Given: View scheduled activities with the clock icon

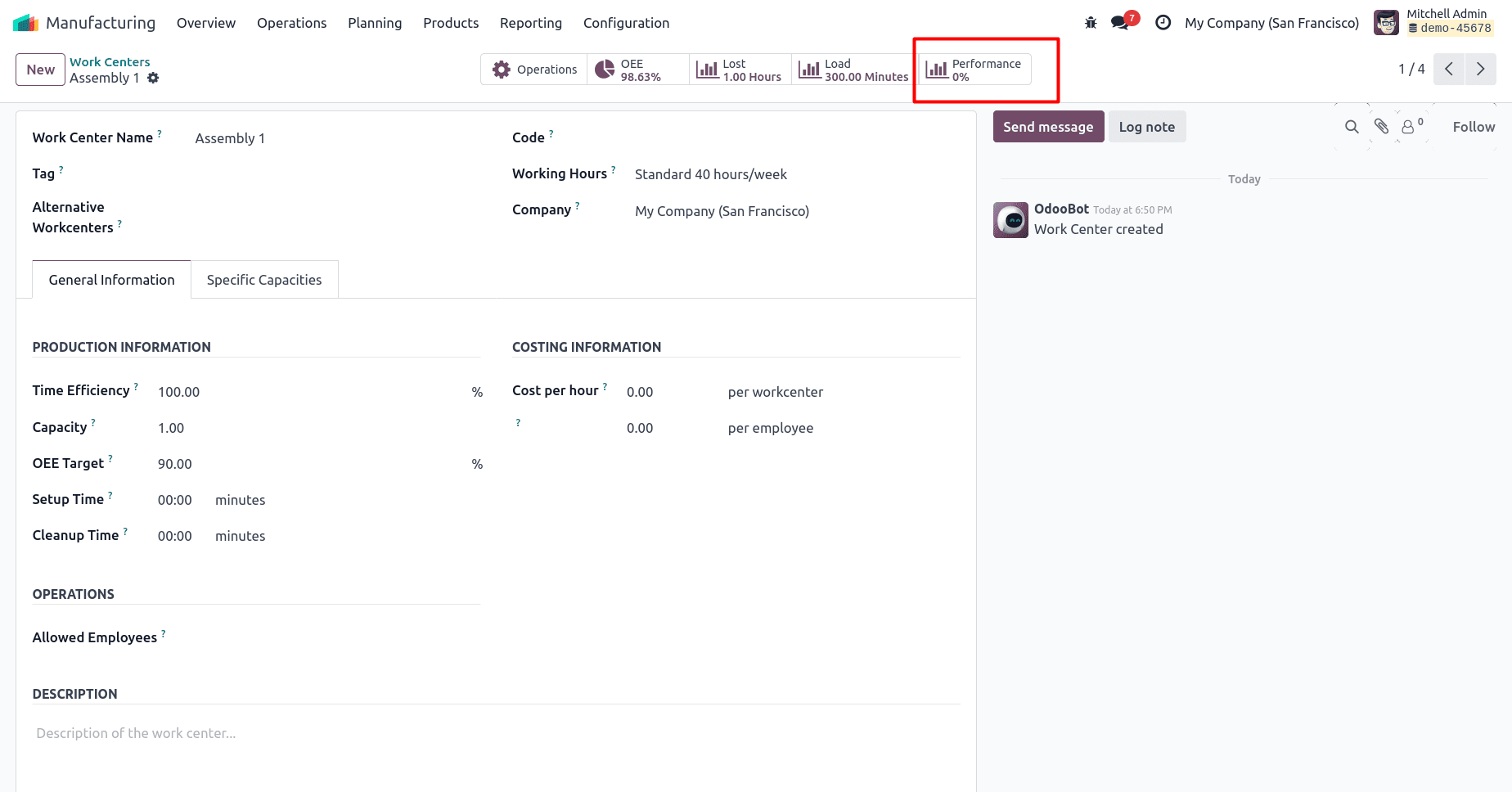Looking at the screenshot, I should coord(1163,23).
